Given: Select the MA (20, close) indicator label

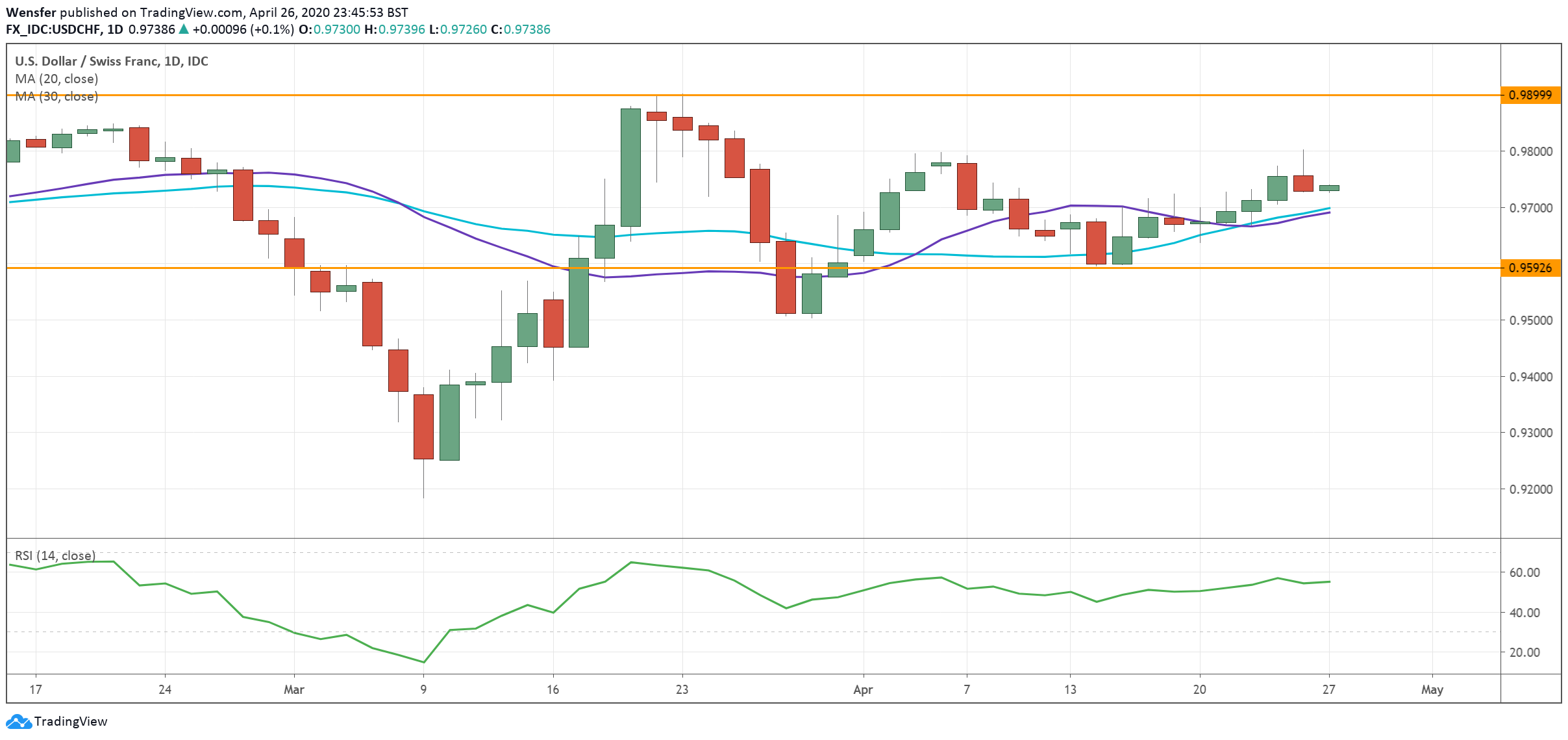Looking at the screenshot, I should coord(56,79).
